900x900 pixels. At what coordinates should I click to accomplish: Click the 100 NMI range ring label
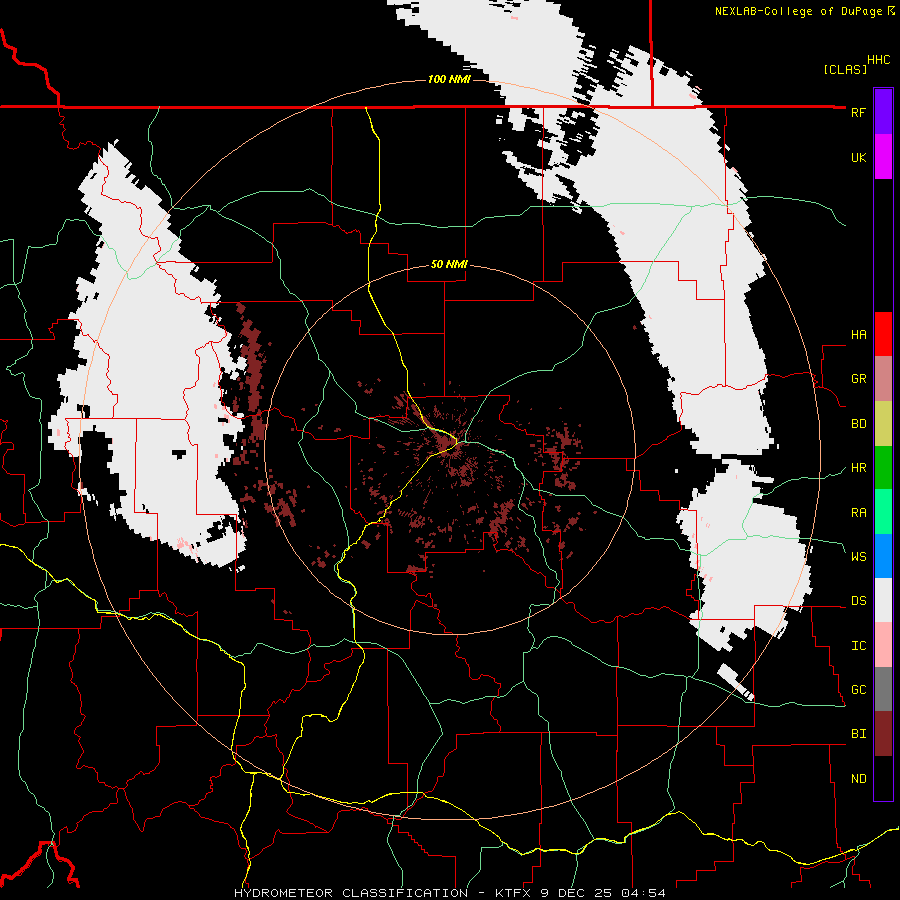click(449, 79)
